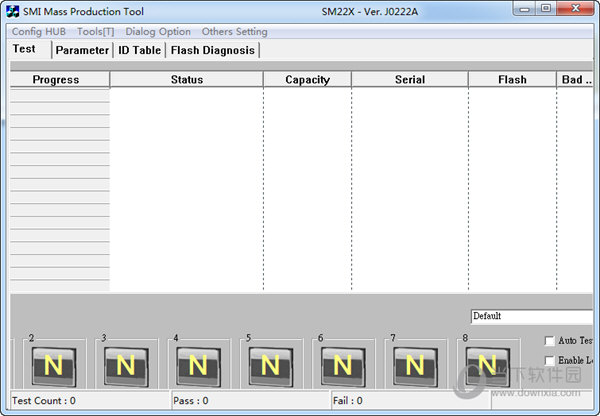This screenshot has width=600, height=416.
Task: Click the port 3 N status icon
Action: pyautogui.click(x=126, y=366)
